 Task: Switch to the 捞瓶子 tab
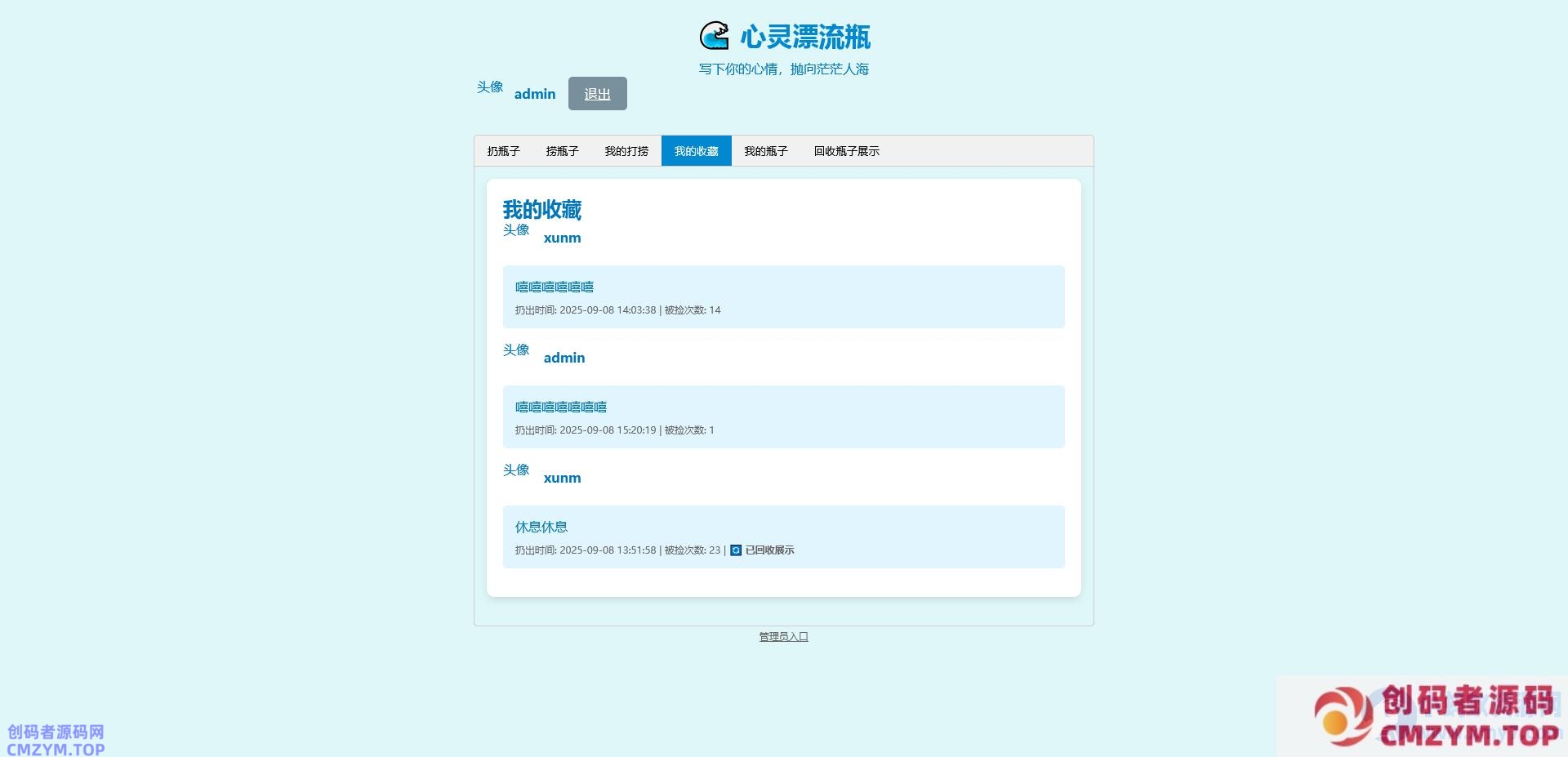point(562,151)
